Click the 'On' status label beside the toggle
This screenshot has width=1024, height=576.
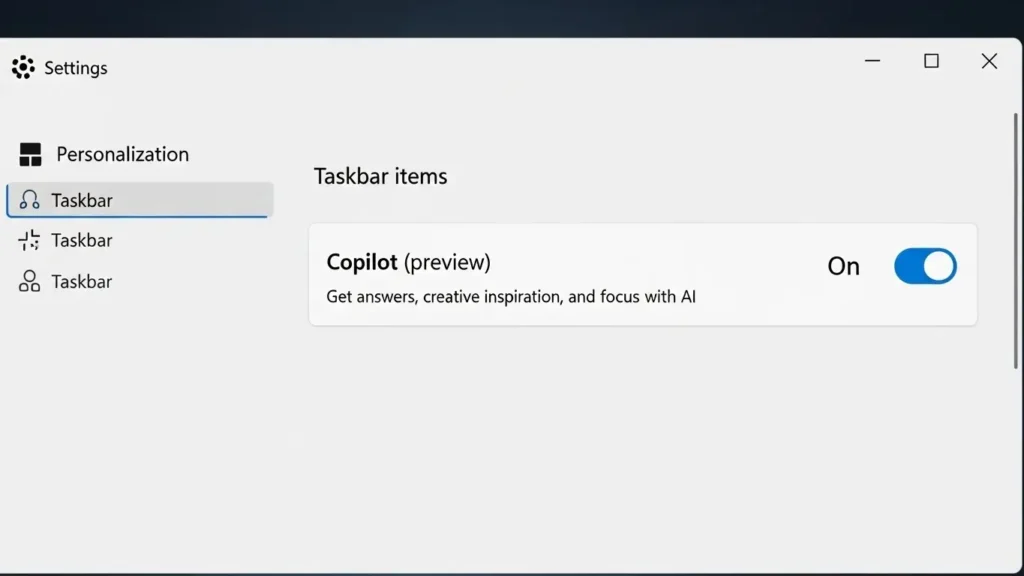pyautogui.click(x=843, y=266)
